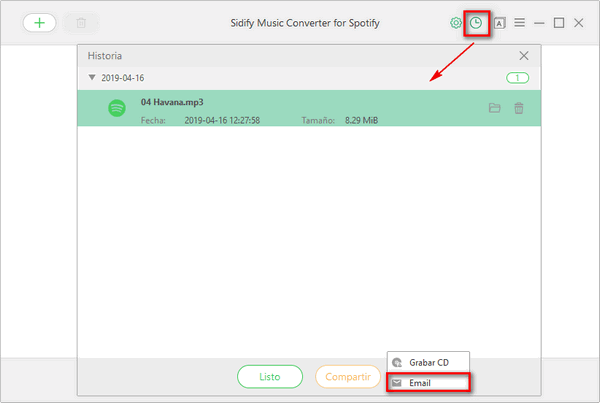600x403 pixels.
Task: Click the green count badge showing 1
Action: pyautogui.click(x=517, y=78)
